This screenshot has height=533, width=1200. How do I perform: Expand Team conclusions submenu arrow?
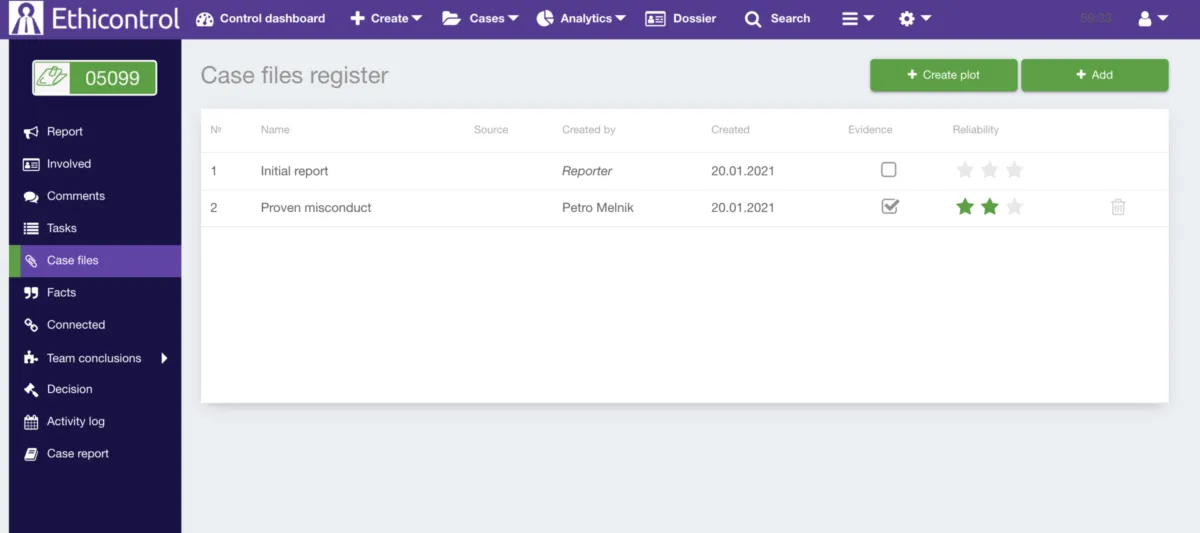pos(164,358)
